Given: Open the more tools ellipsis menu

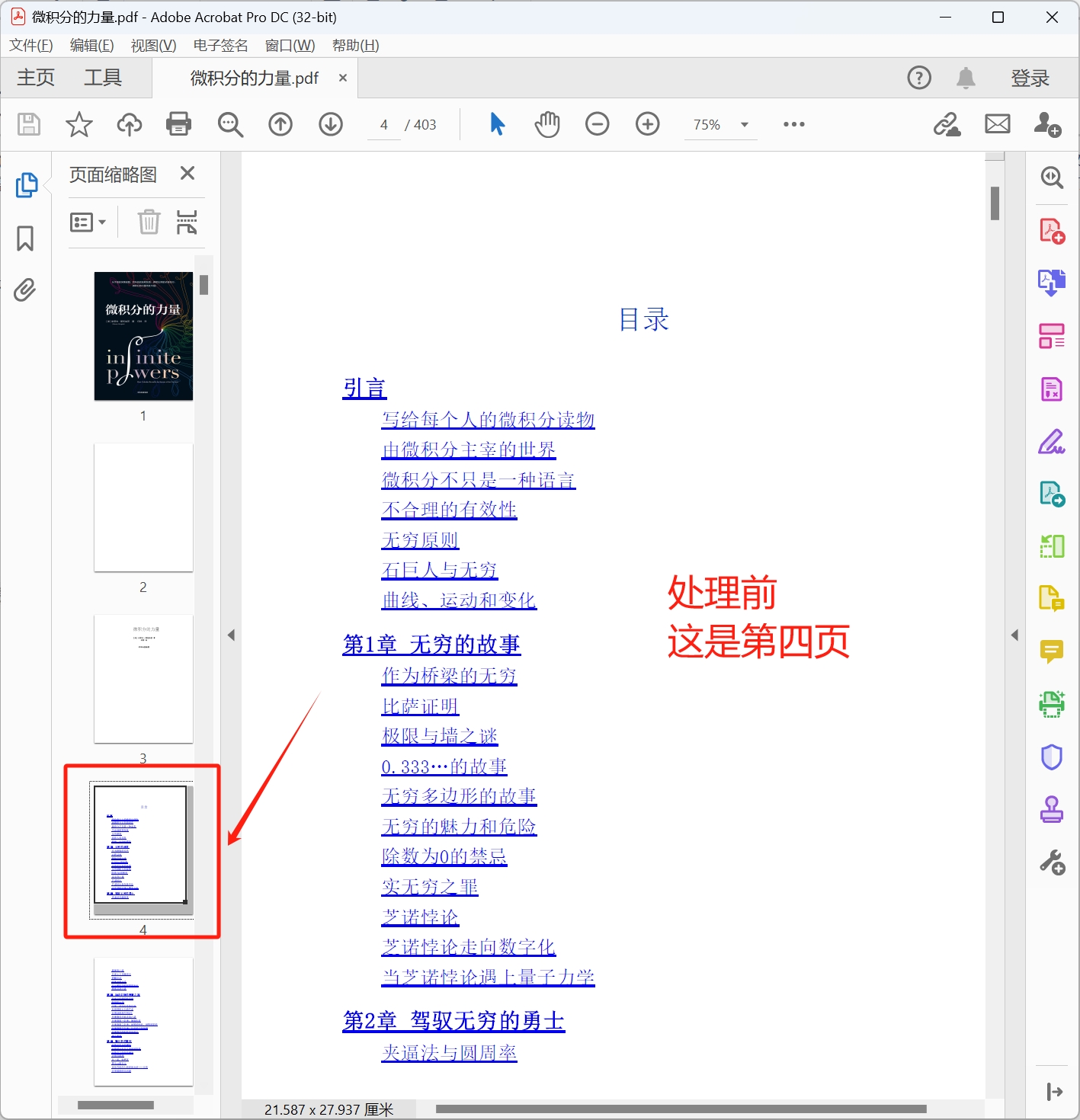Looking at the screenshot, I should point(793,124).
